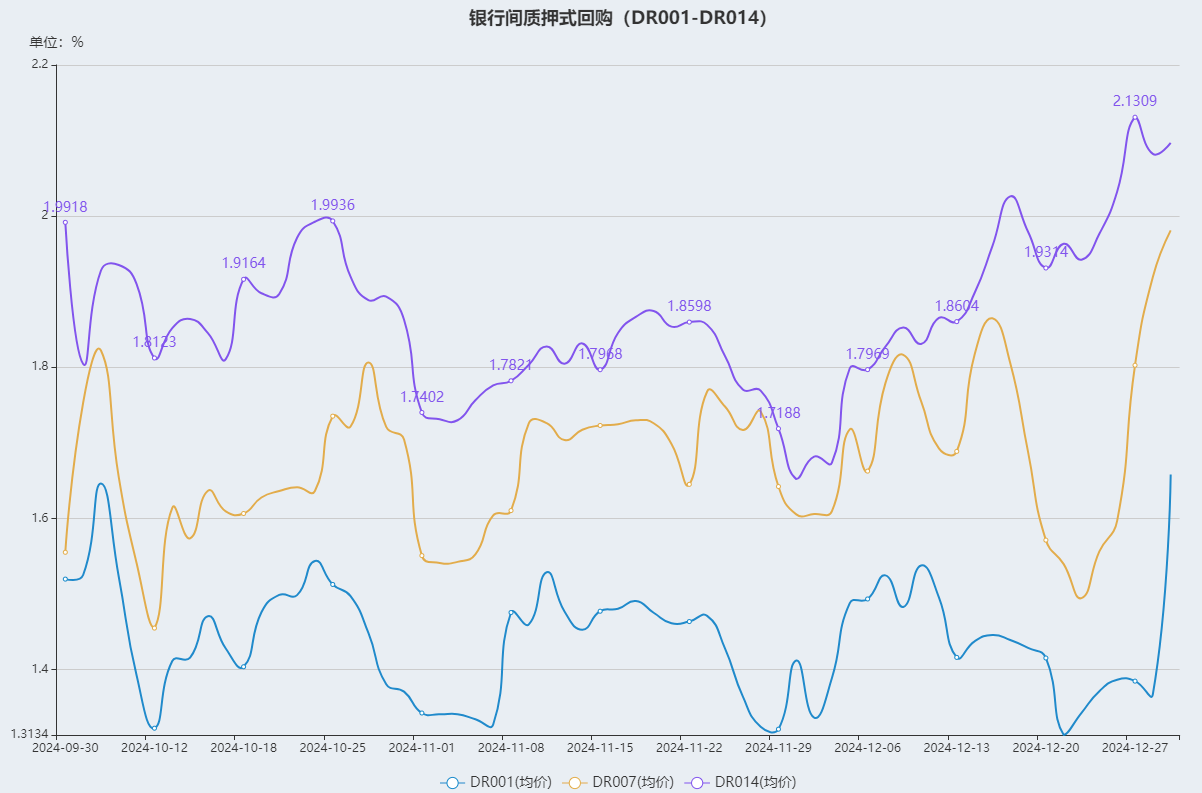This screenshot has height=793, width=1202.
Task: Click the 2024-09-30 x-axis date label
Action: coord(65,747)
